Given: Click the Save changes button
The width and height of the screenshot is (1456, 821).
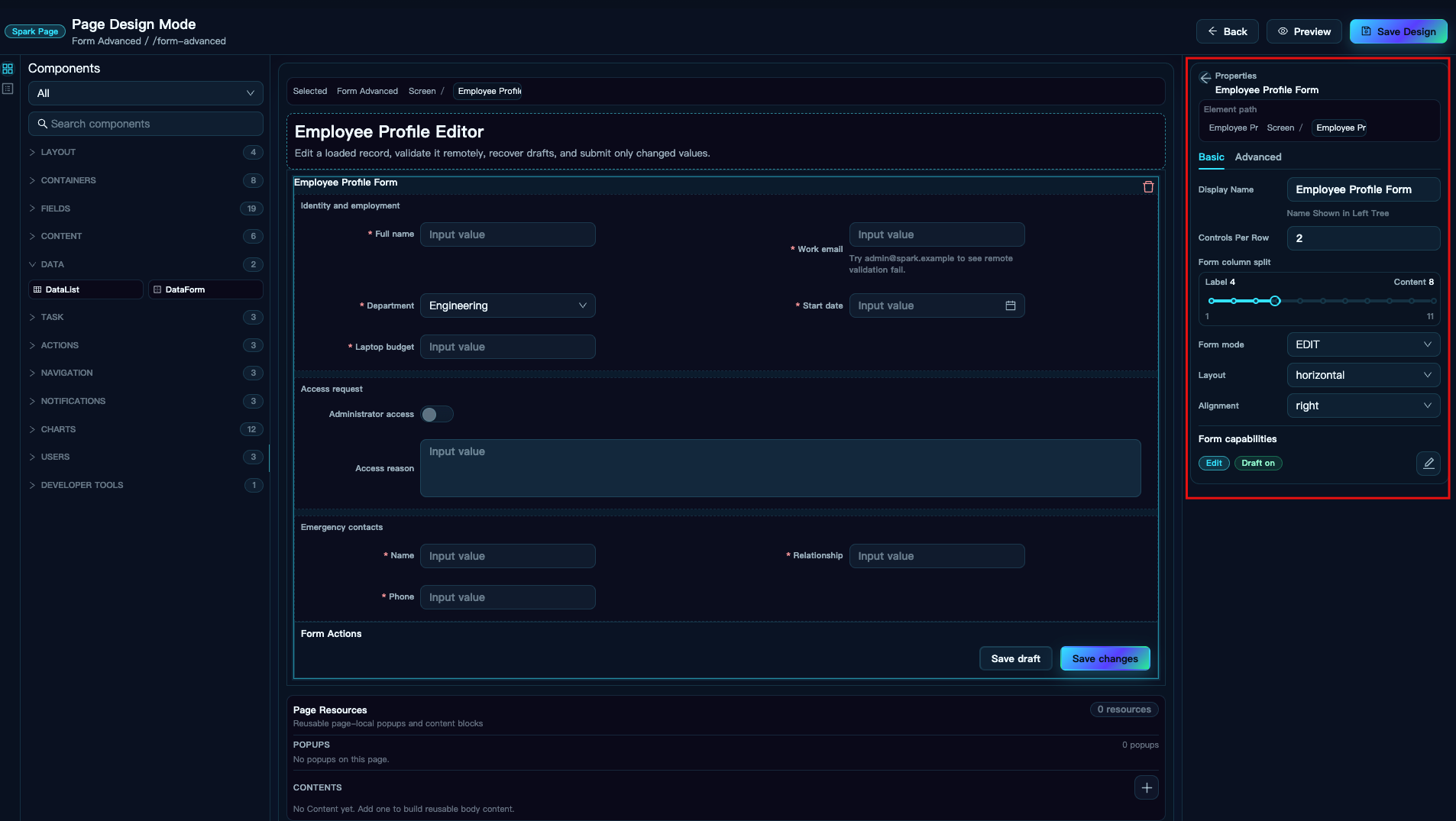Looking at the screenshot, I should 1105,658.
